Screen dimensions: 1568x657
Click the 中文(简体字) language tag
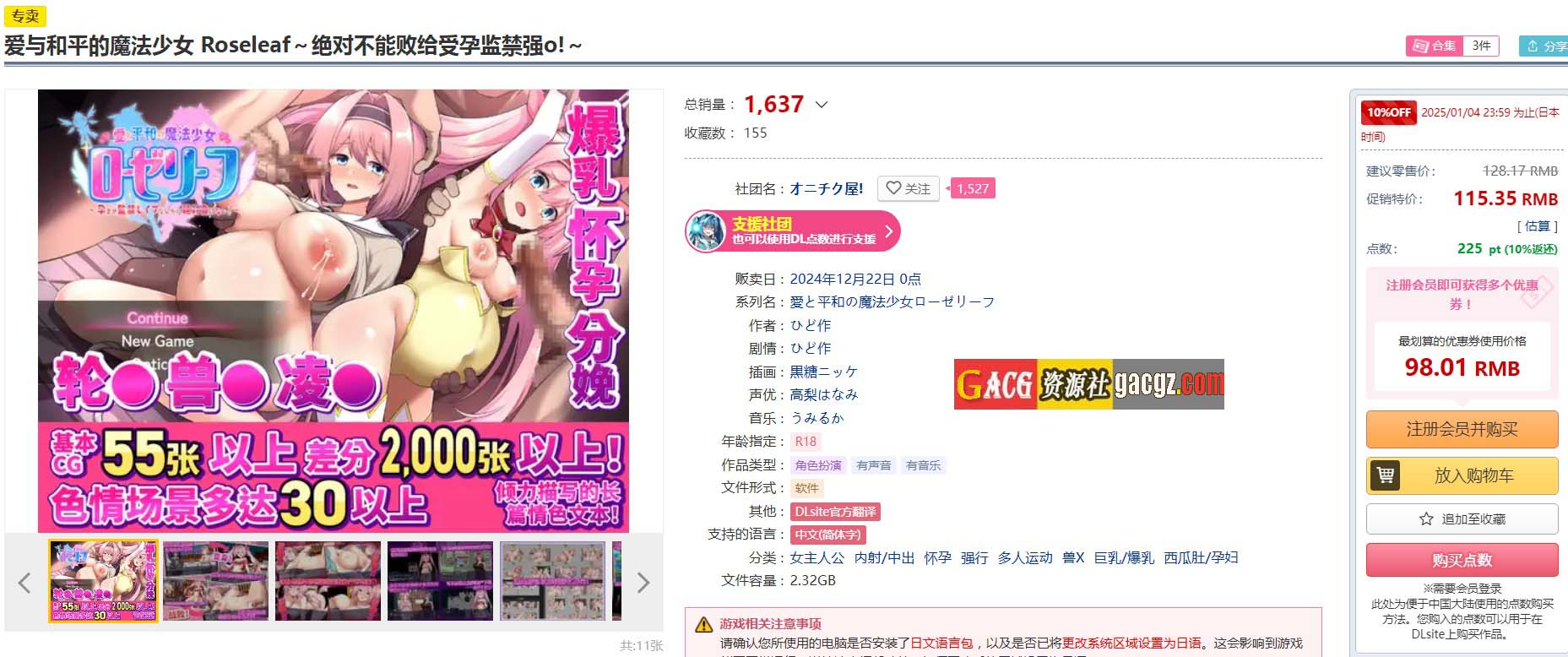[827, 535]
